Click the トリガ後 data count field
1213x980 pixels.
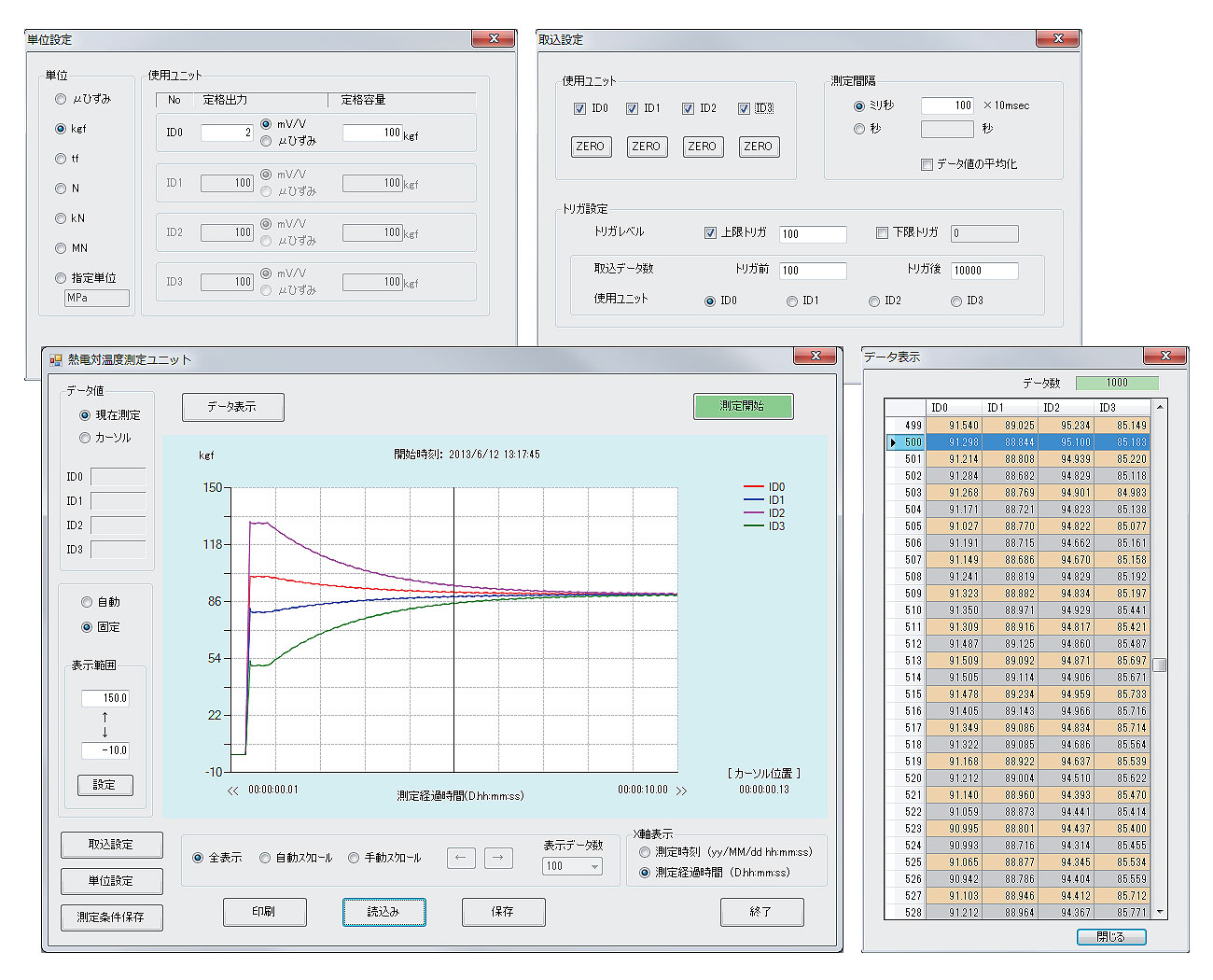pos(983,271)
